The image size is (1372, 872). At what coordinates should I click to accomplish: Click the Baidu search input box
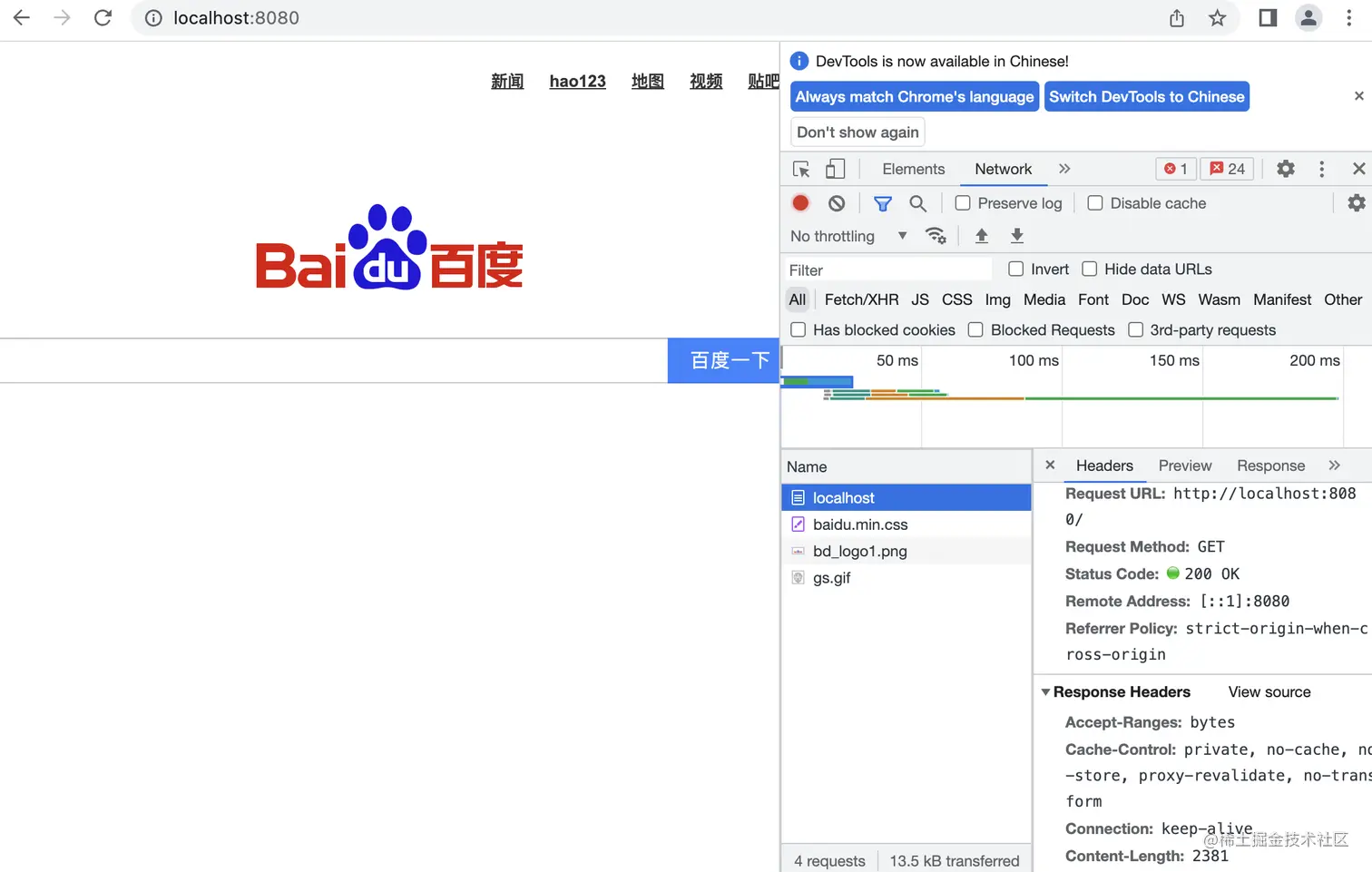[x=334, y=360]
